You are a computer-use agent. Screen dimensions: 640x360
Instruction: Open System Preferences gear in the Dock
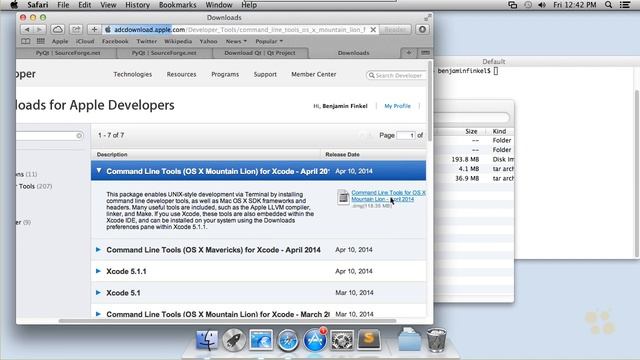click(342, 340)
